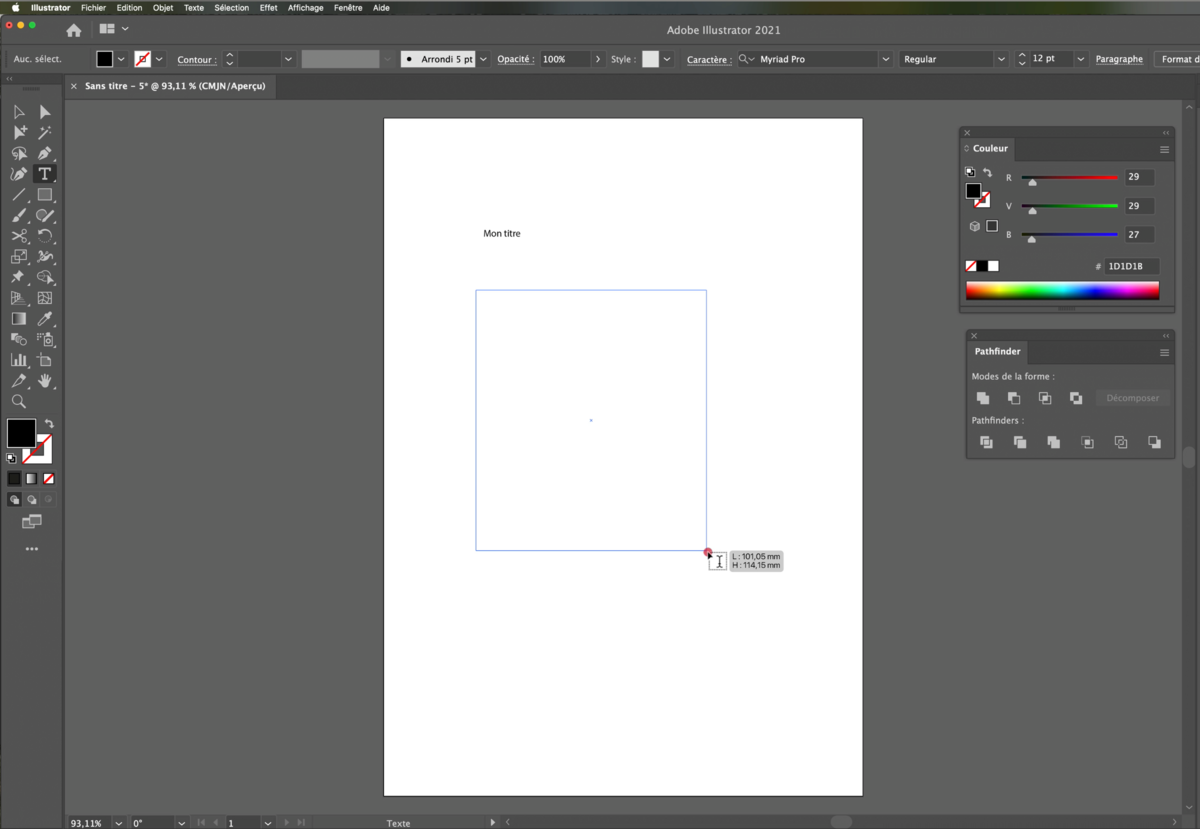Go to the Home screen icon

[x=74, y=30]
